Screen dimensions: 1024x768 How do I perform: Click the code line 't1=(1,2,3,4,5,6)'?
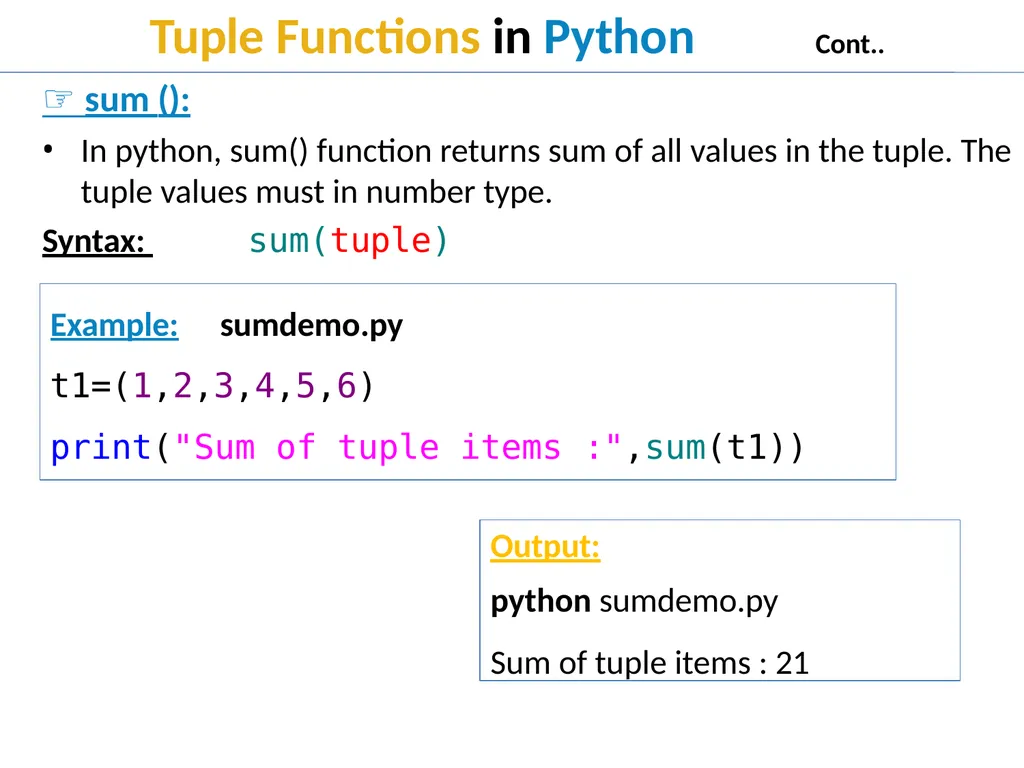tap(213, 385)
